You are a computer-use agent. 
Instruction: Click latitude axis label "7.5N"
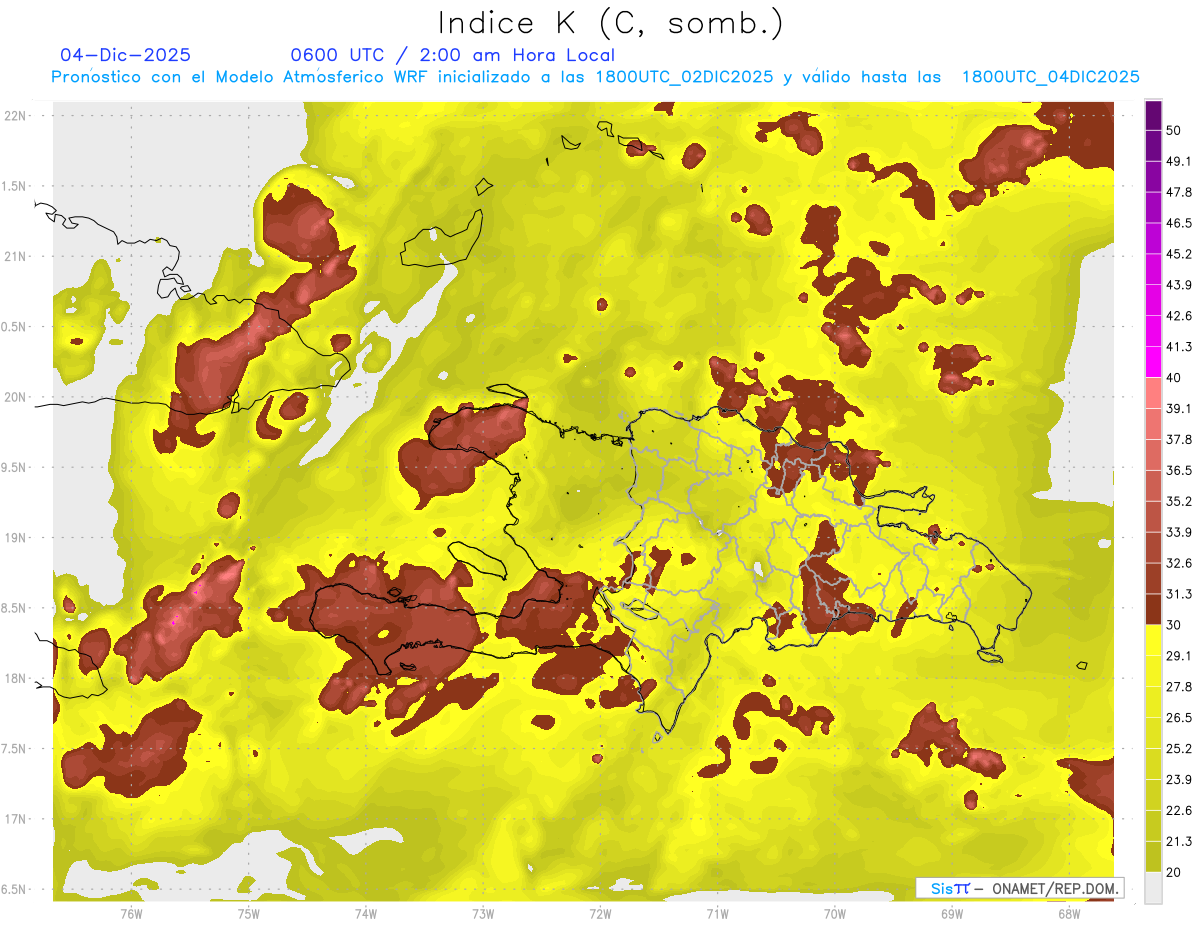tap(13, 749)
